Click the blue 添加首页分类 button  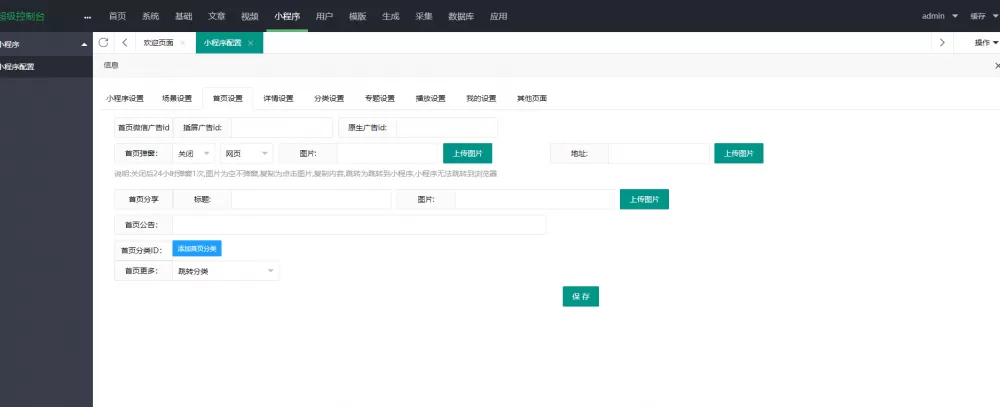197,248
